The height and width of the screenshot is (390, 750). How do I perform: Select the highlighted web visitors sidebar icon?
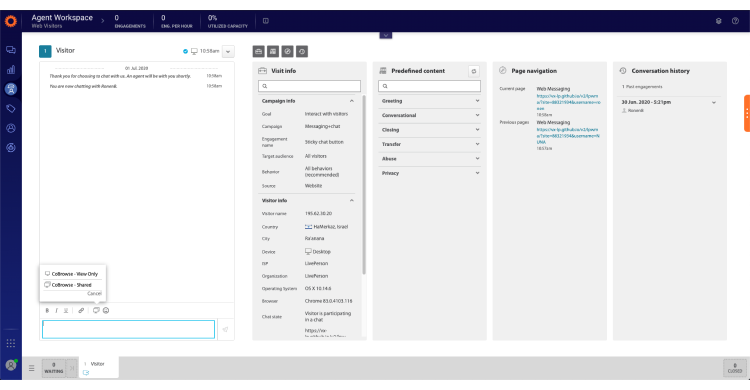11,89
